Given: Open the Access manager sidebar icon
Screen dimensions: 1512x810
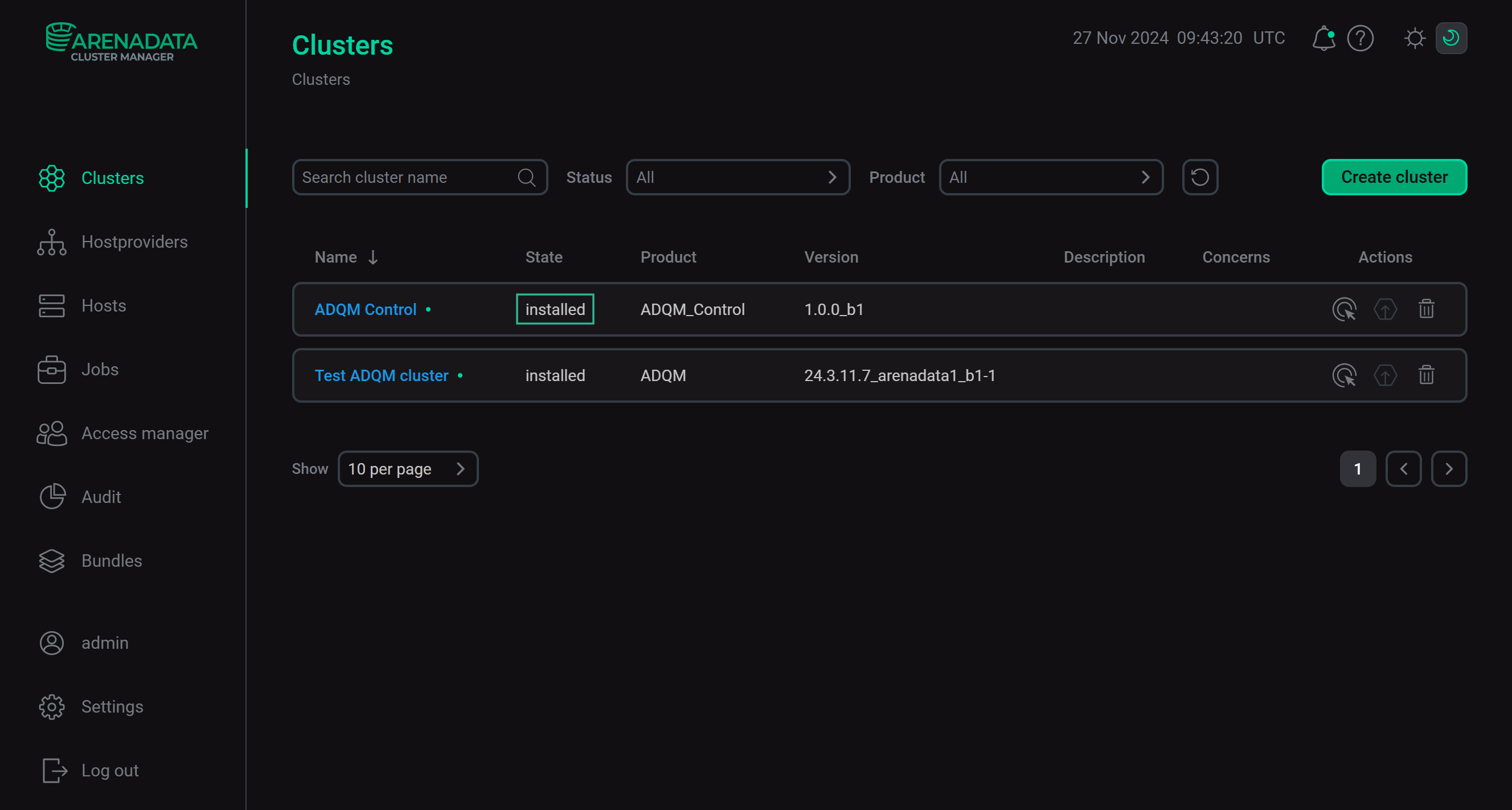Looking at the screenshot, I should 52,433.
